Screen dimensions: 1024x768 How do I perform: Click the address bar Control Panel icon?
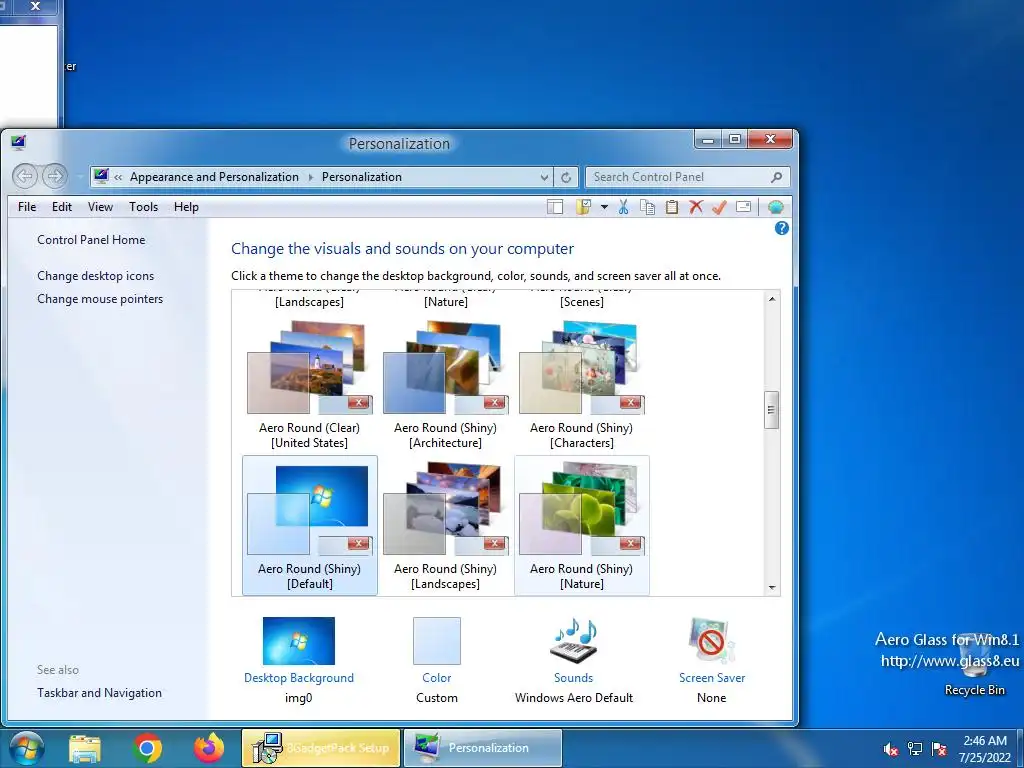click(x=101, y=176)
